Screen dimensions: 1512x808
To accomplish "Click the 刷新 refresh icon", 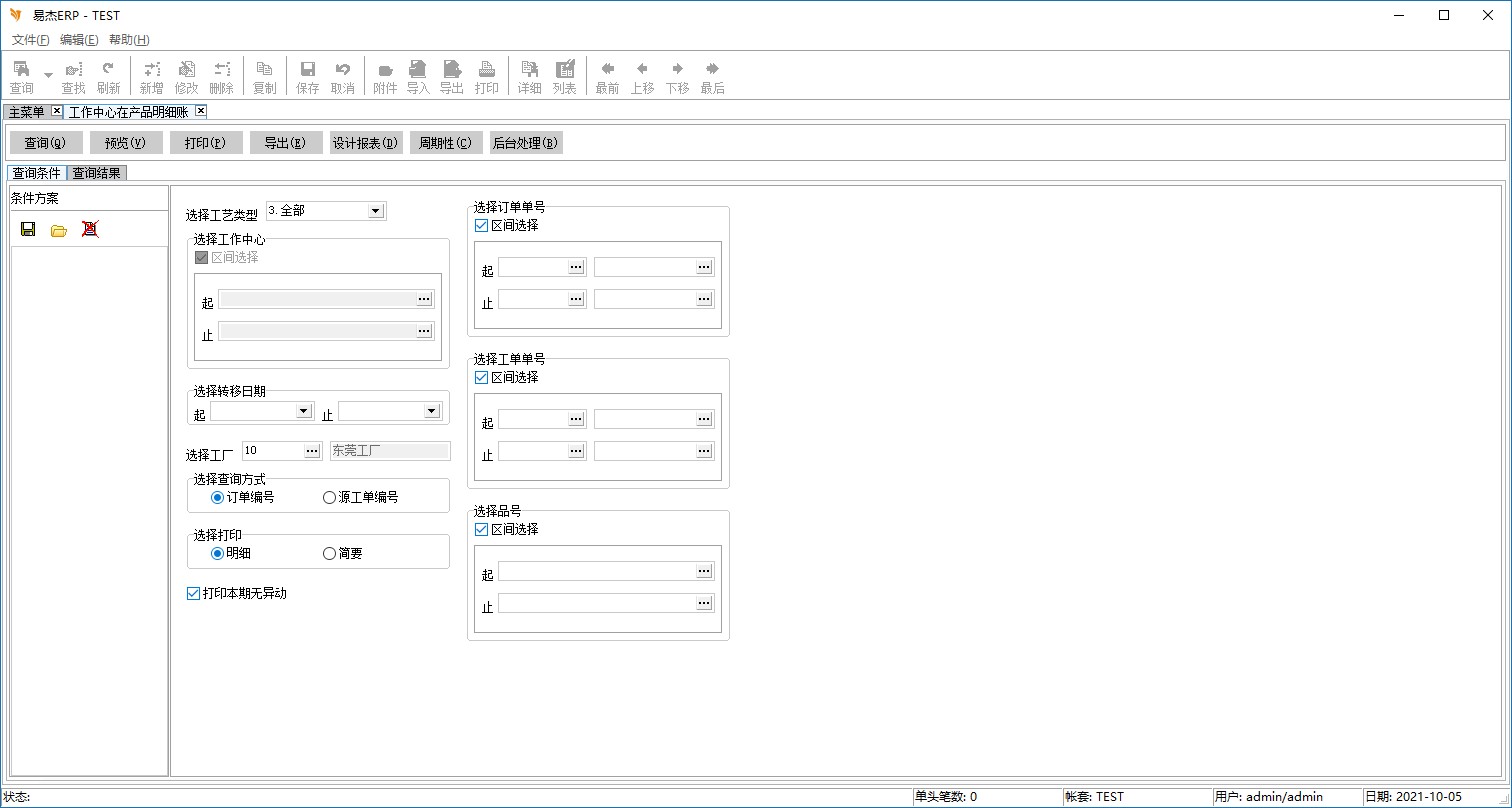I will click(x=108, y=70).
